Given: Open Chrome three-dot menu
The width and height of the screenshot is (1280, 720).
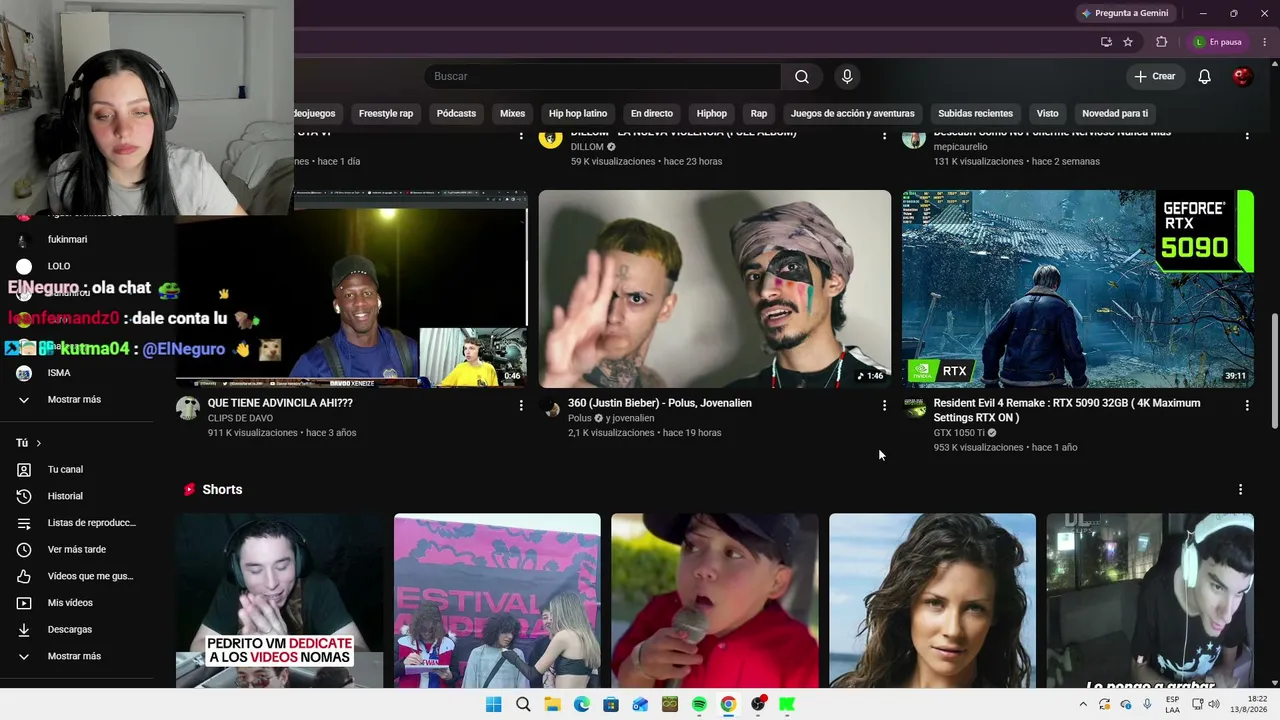Looking at the screenshot, I should pyautogui.click(x=1265, y=42).
